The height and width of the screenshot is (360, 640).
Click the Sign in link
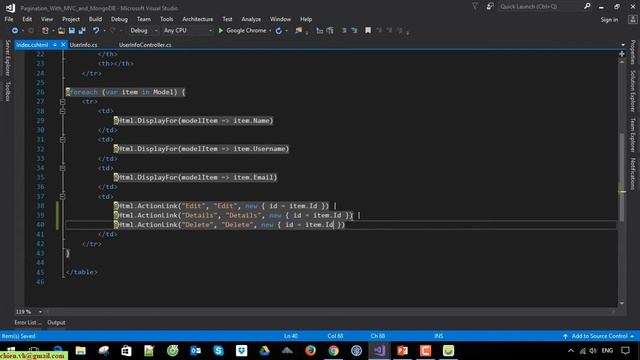[609, 20]
